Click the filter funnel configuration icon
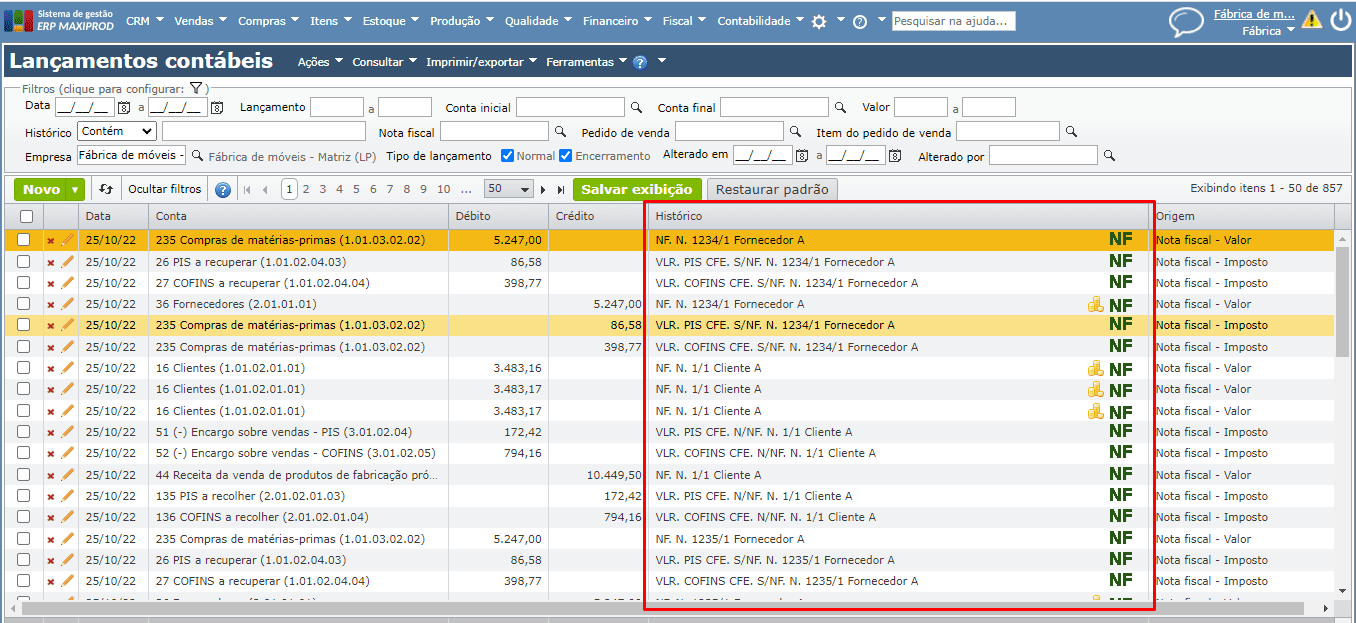The image size is (1356, 623). 196,88
